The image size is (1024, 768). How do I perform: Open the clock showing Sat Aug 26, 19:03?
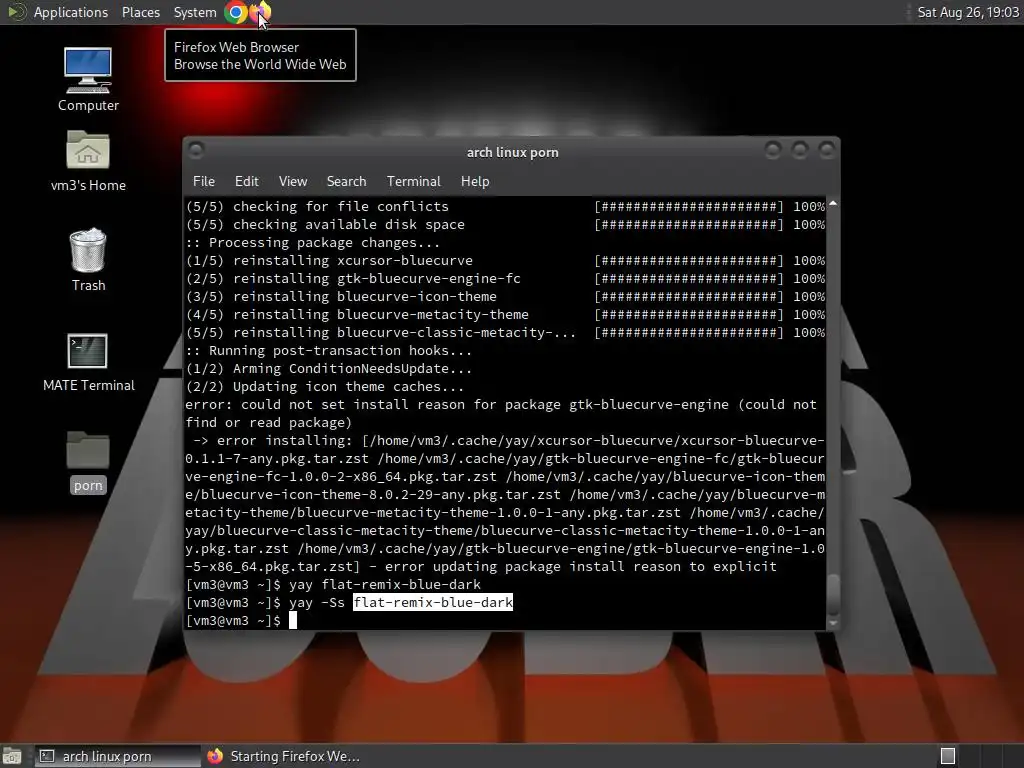[x=968, y=12]
